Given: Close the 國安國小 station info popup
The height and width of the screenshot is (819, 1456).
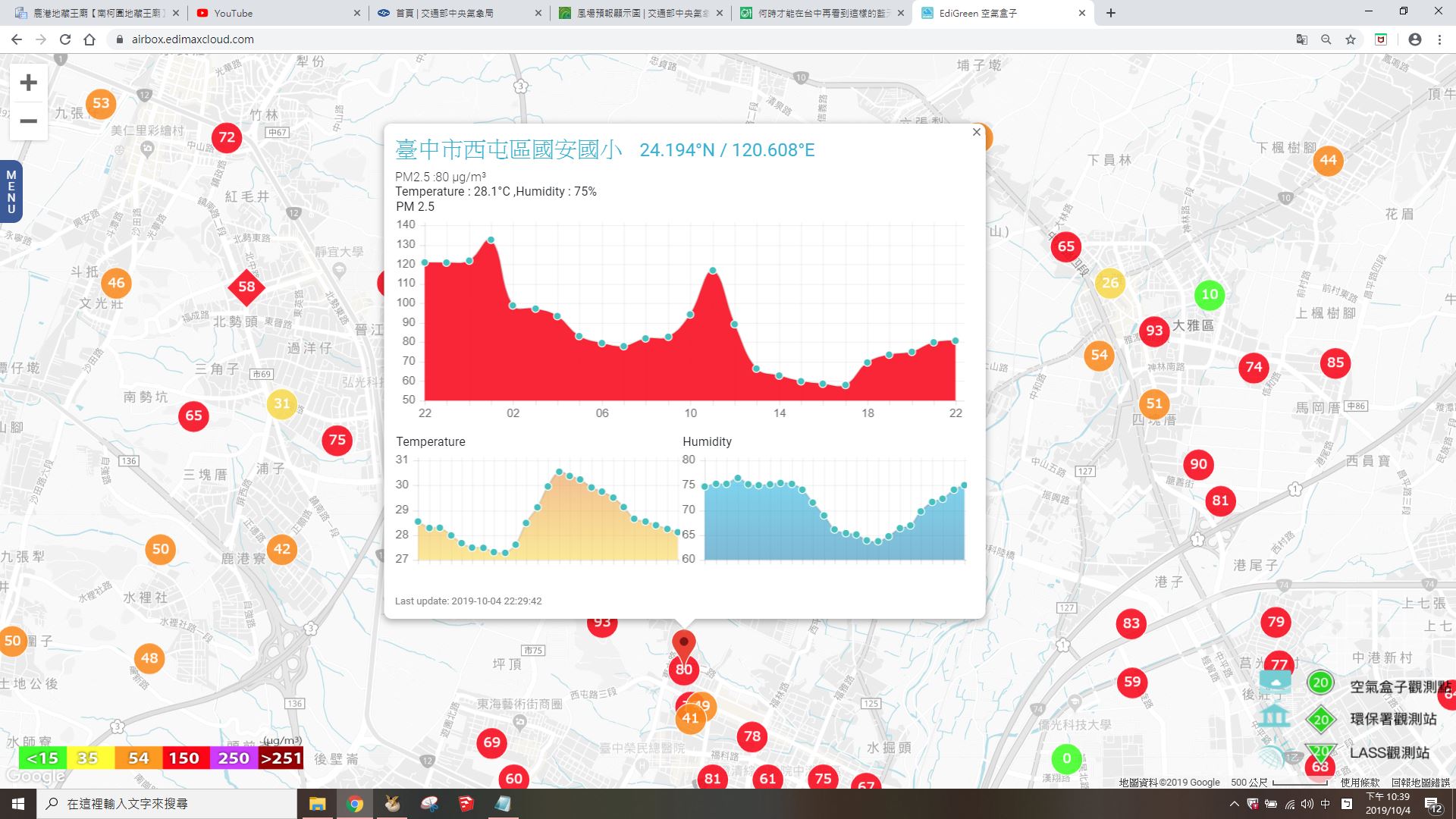Looking at the screenshot, I should tap(977, 132).
